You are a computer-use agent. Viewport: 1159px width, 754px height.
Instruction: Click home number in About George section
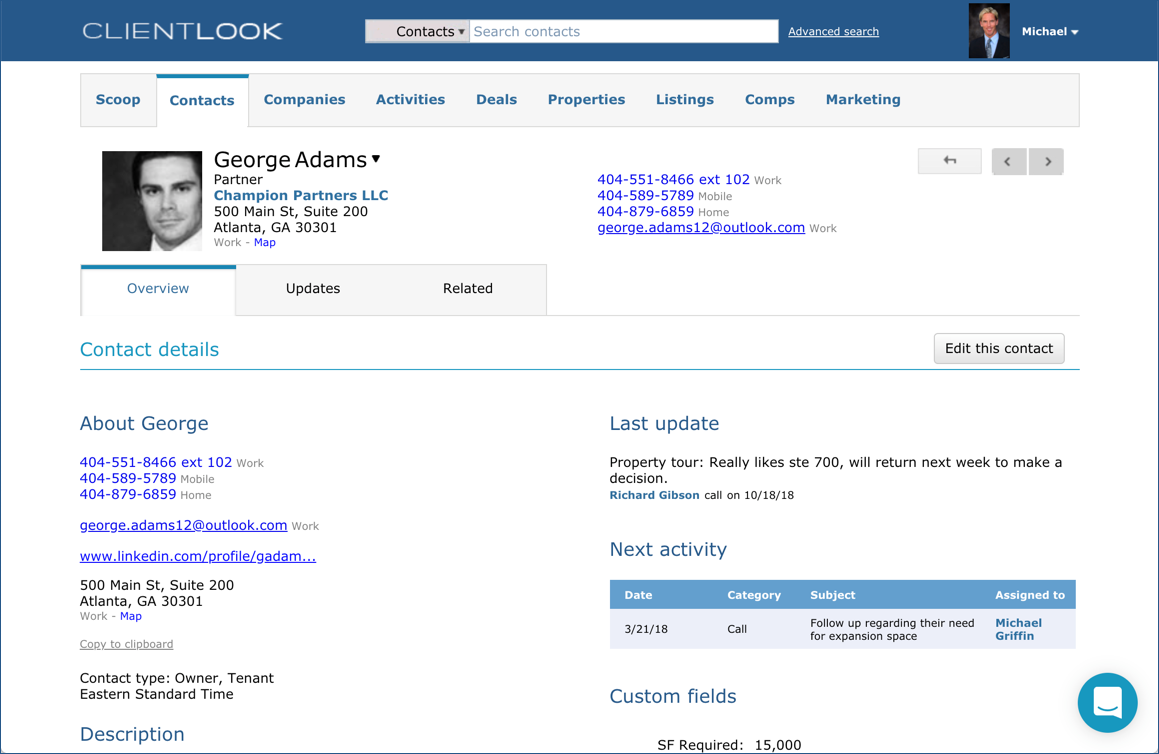[x=128, y=494]
